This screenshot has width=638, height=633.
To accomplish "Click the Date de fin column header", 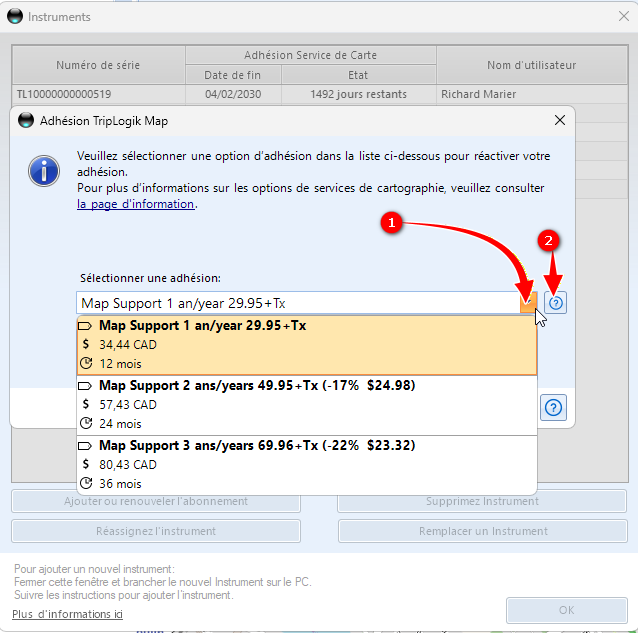I will click(x=233, y=75).
